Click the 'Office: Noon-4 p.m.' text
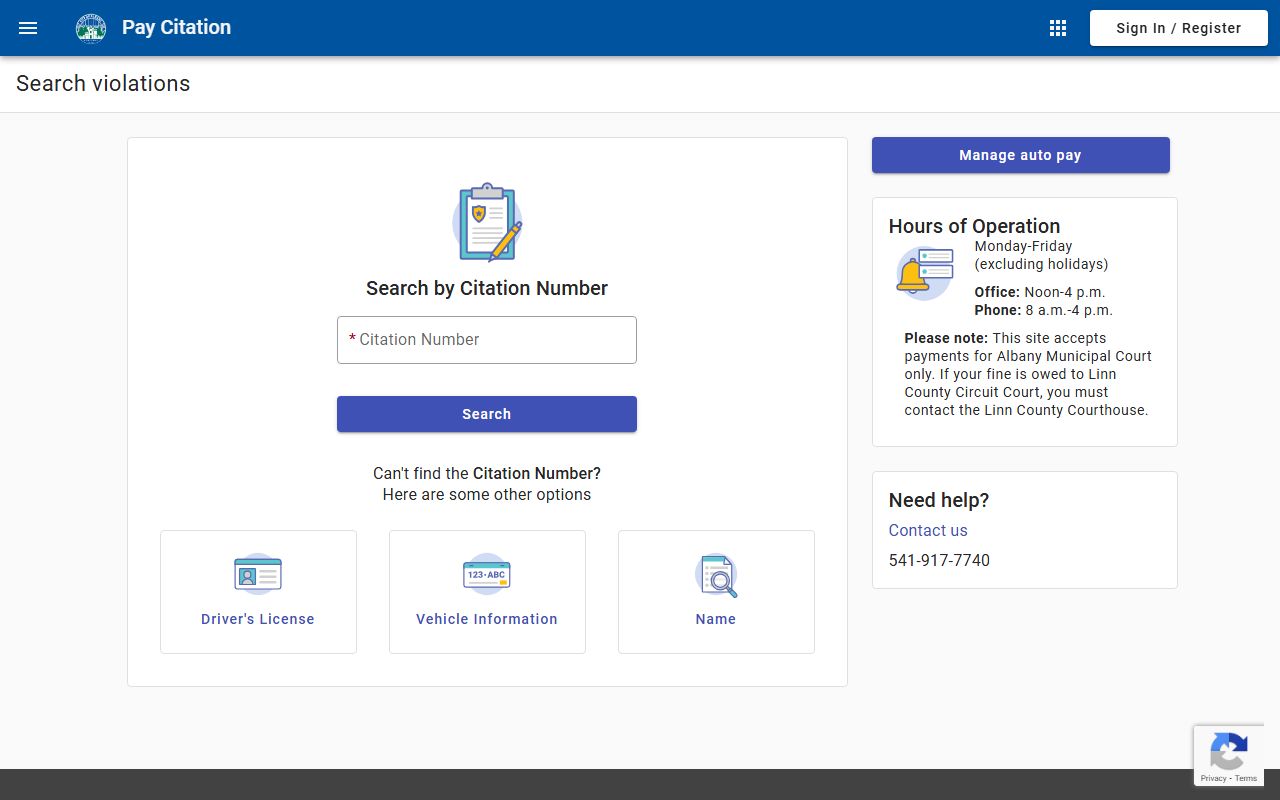 pyautogui.click(x=1040, y=292)
